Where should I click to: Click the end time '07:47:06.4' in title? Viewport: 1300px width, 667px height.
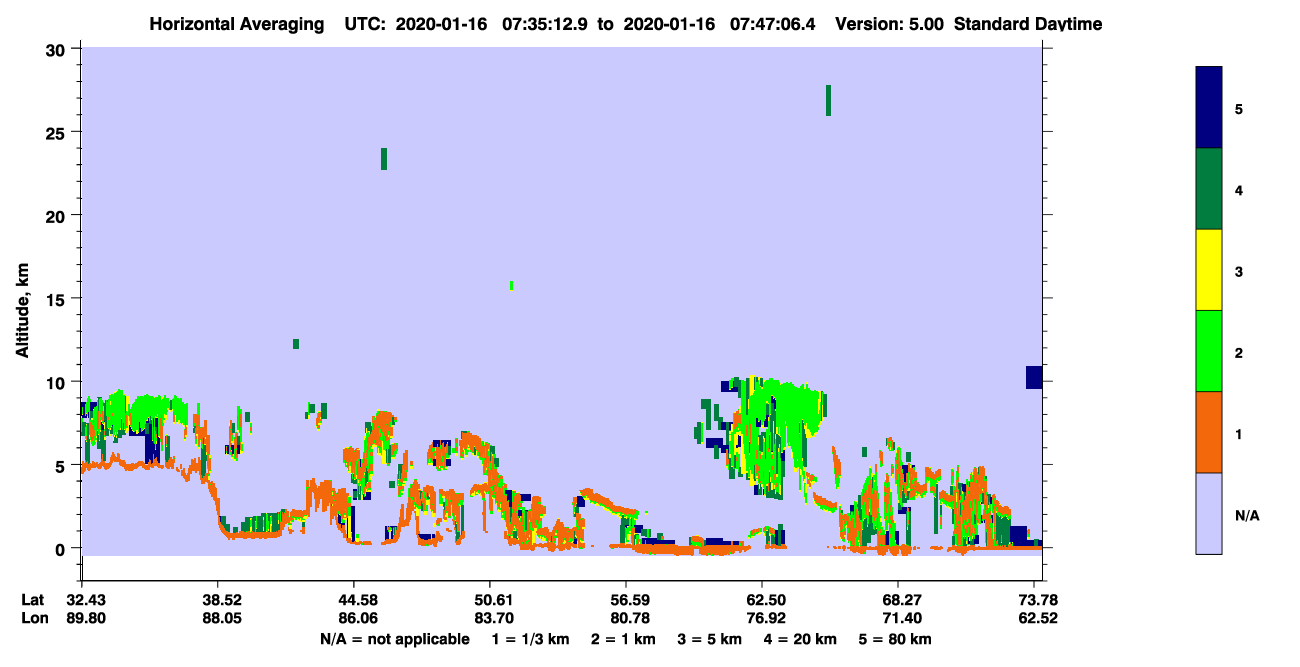tap(774, 24)
